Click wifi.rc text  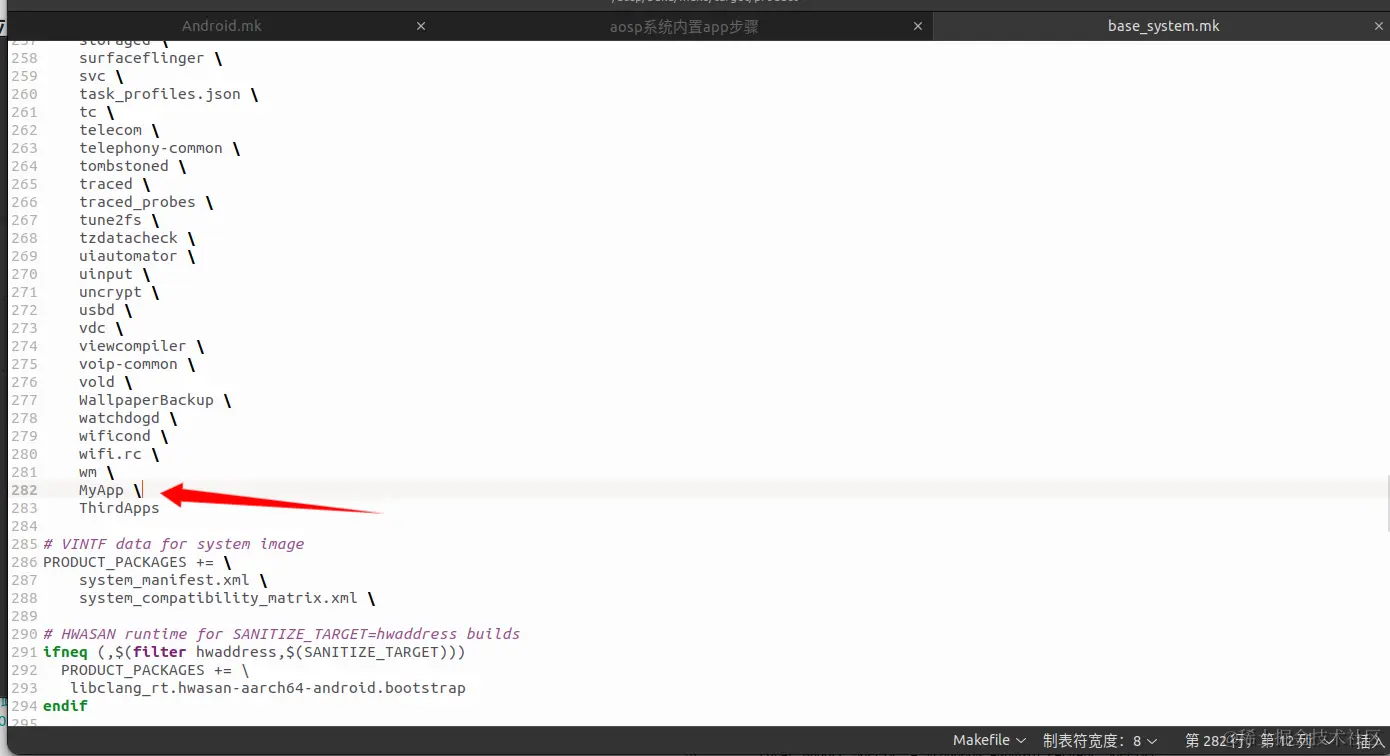click(110, 454)
